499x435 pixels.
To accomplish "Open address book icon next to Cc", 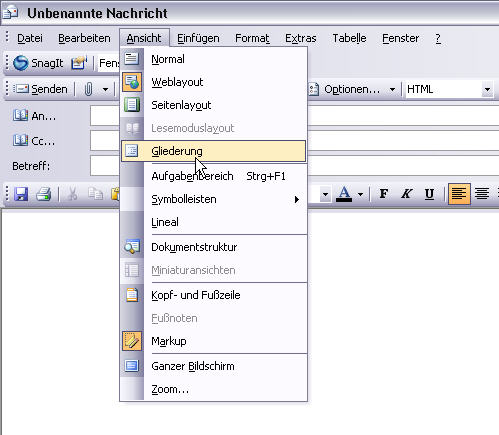I will [x=20, y=140].
